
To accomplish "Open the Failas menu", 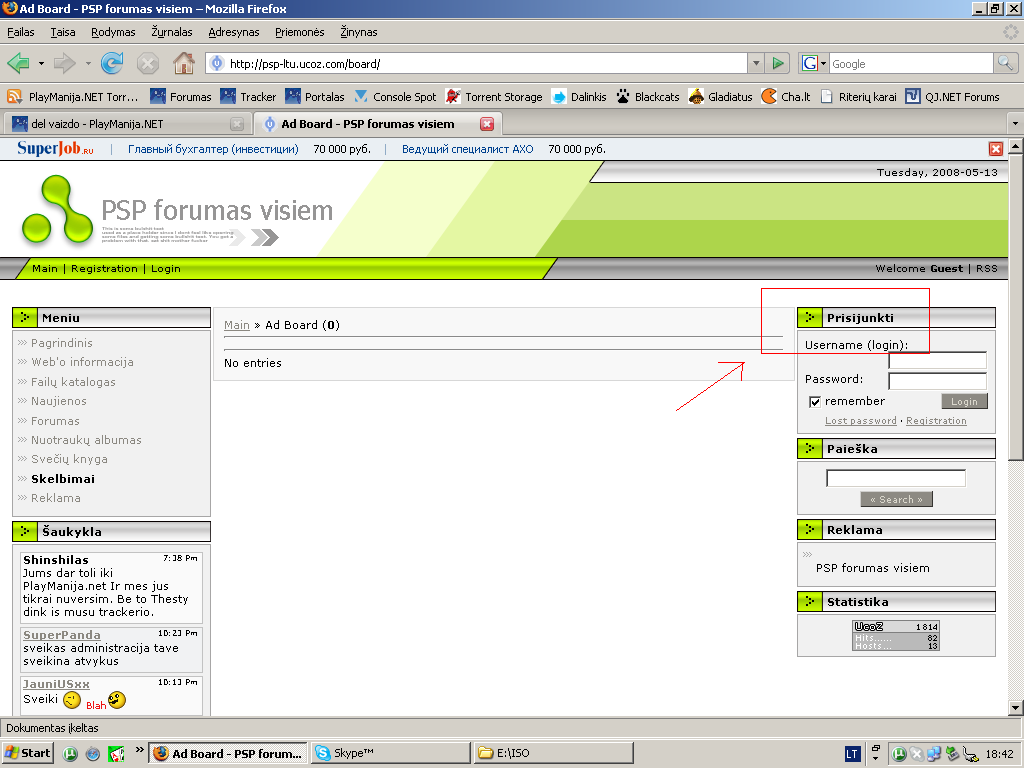I will click(x=21, y=32).
